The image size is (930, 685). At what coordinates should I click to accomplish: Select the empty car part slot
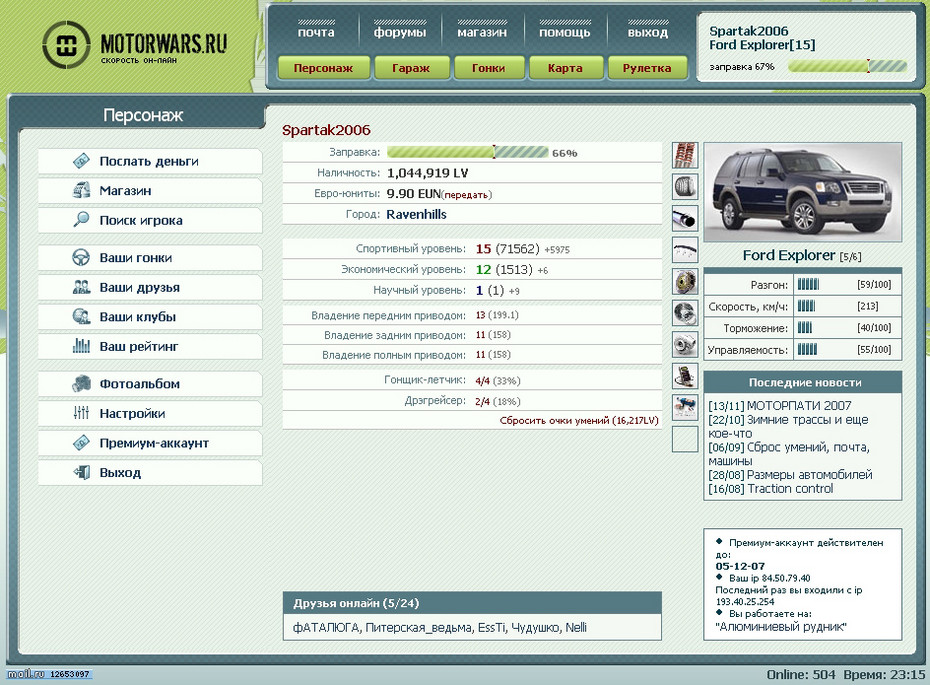[685, 439]
